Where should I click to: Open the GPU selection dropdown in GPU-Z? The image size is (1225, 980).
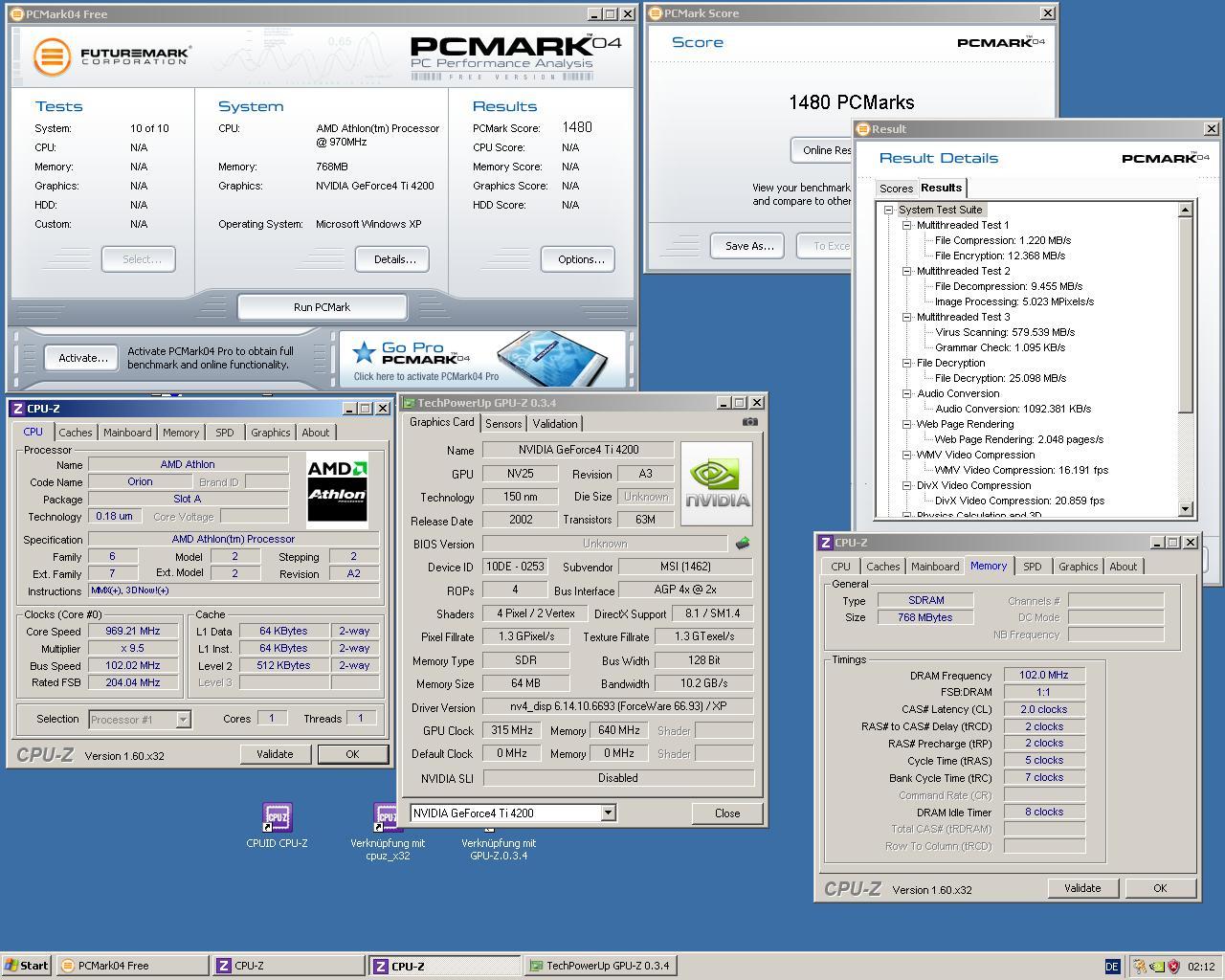point(608,813)
